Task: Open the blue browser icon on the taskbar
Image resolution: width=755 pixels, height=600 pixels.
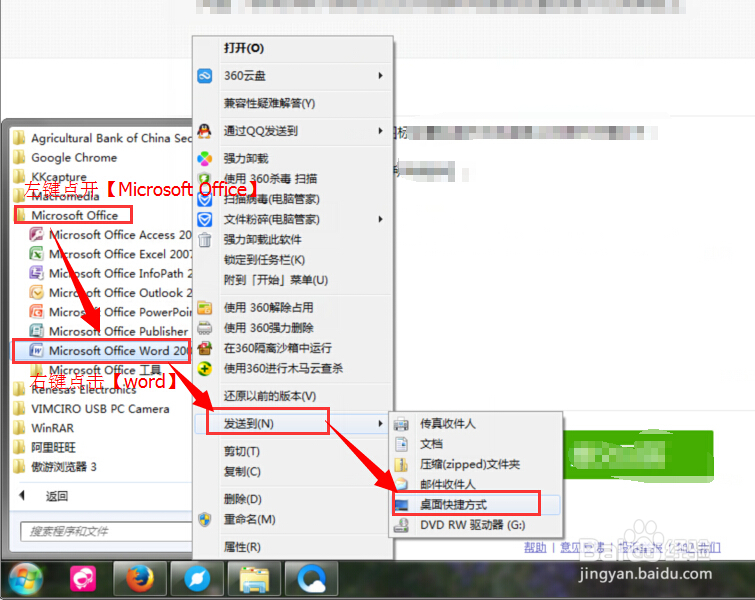Action: [x=197, y=579]
